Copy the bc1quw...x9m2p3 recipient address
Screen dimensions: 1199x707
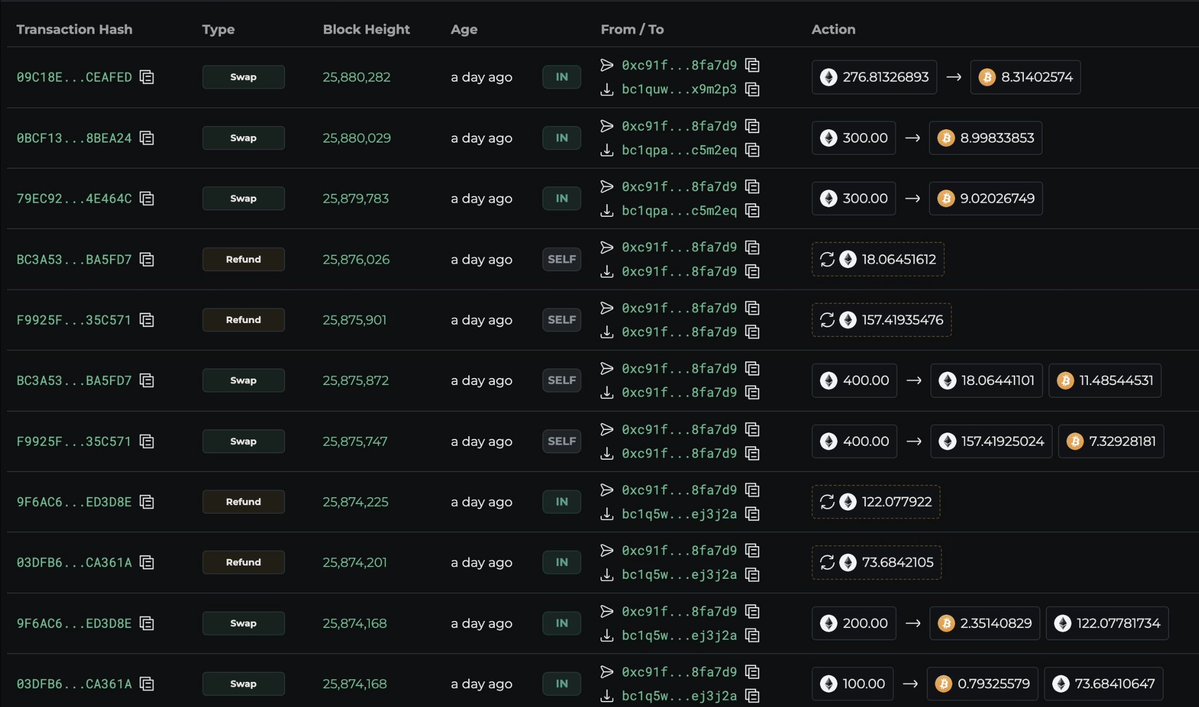click(x=752, y=90)
